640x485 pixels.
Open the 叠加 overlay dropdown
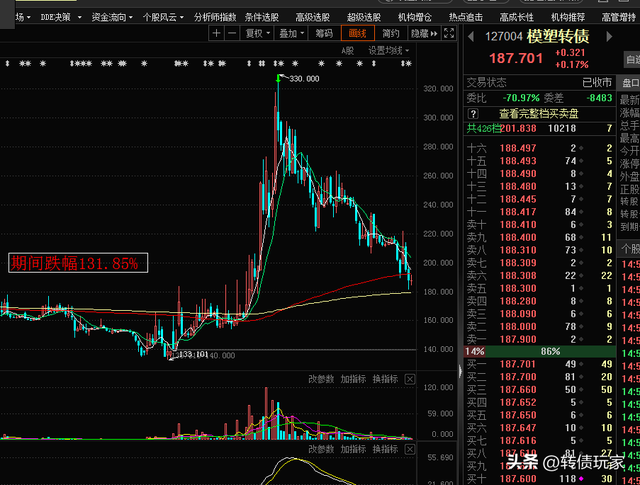pyautogui.click(x=291, y=33)
